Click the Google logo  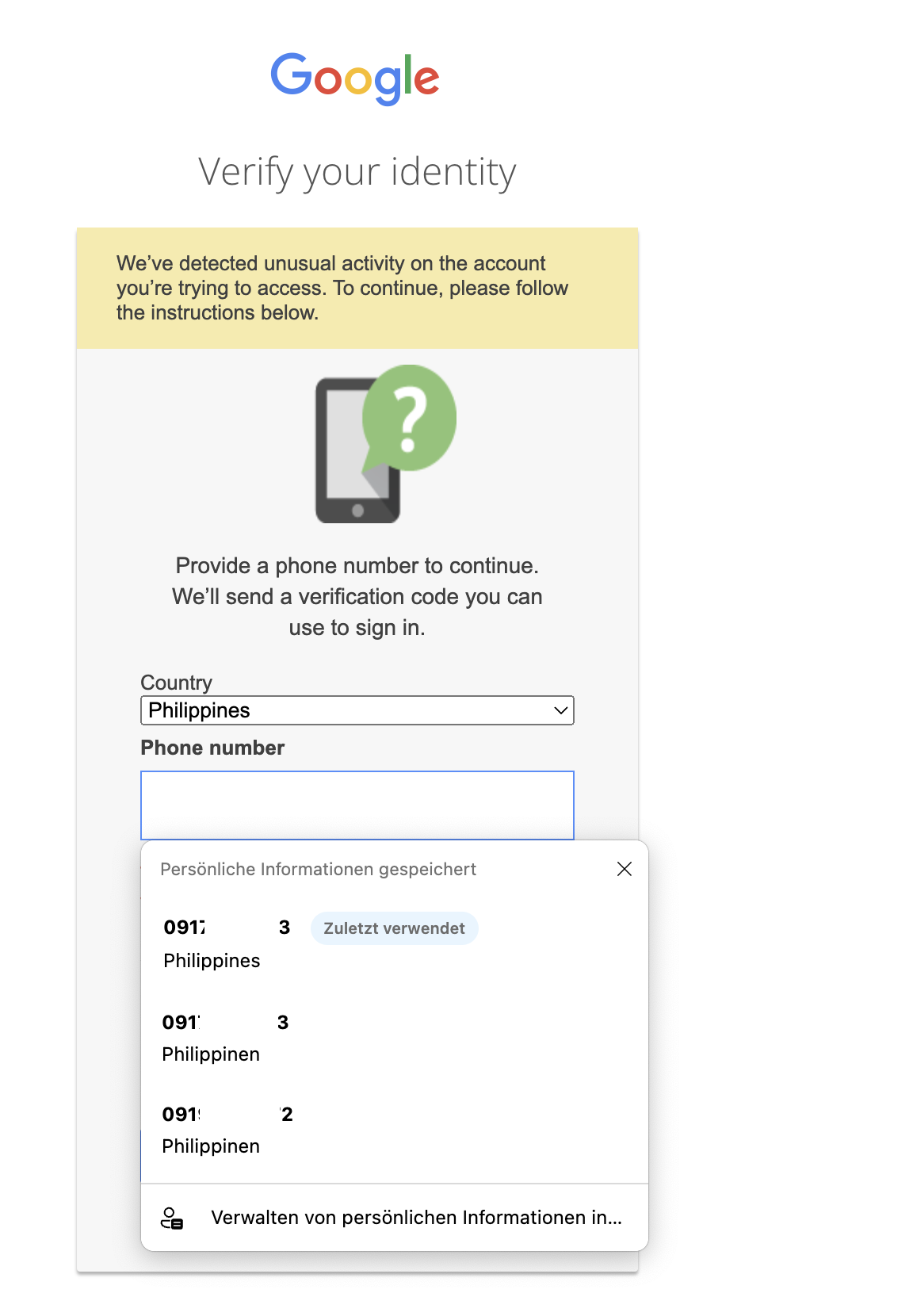tap(355, 78)
